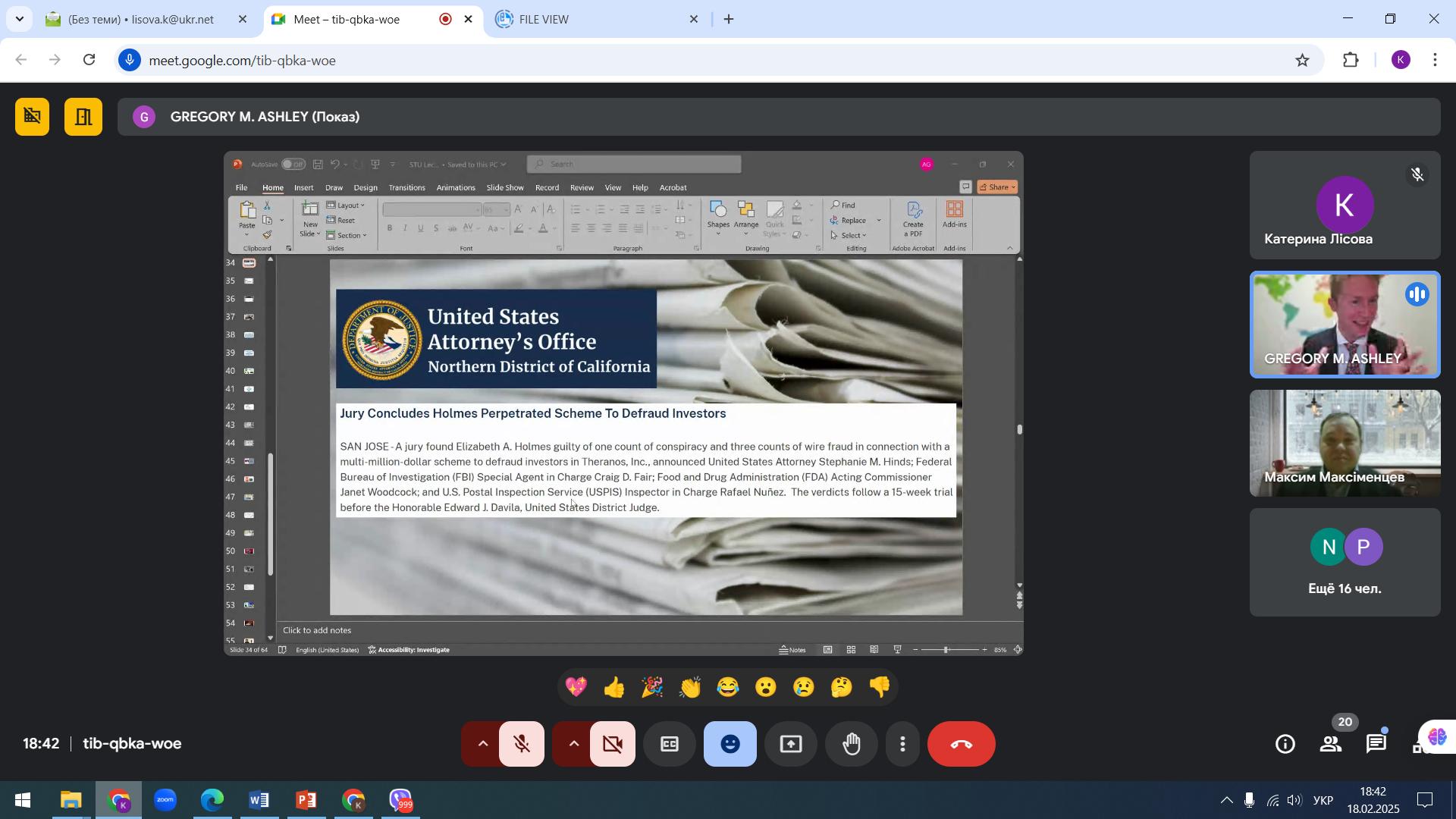The image size is (1456, 819).
Task: Close the ukr.net mail tab
Action: (x=243, y=20)
